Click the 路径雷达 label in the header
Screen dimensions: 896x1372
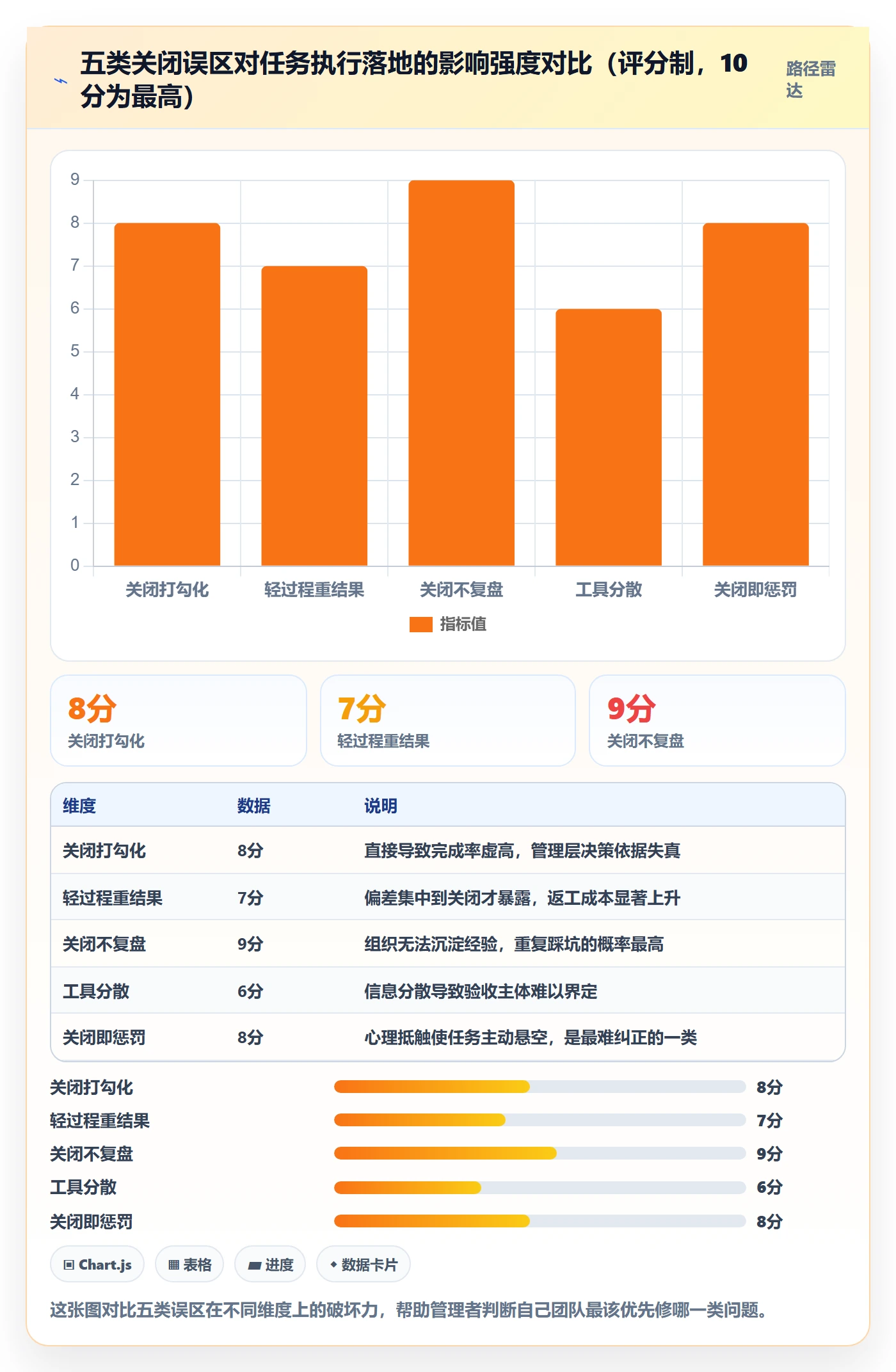tap(811, 79)
